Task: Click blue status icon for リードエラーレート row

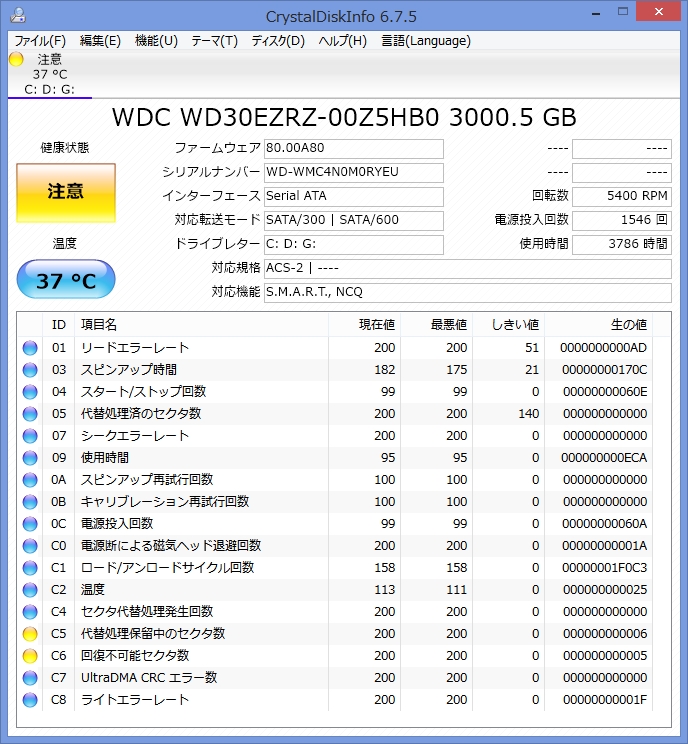Action: click(30, 348)
